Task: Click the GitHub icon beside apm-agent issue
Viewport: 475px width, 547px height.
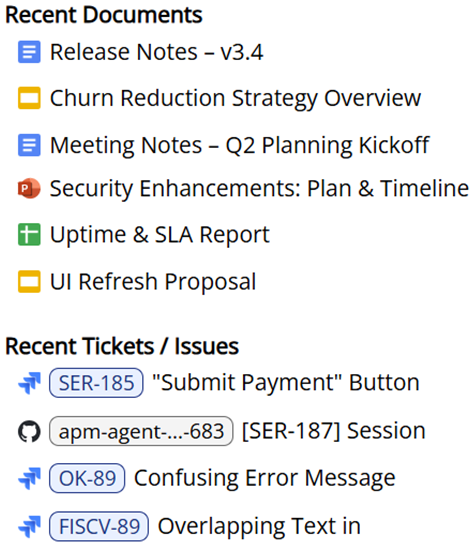Action: [x=29, y=431]
